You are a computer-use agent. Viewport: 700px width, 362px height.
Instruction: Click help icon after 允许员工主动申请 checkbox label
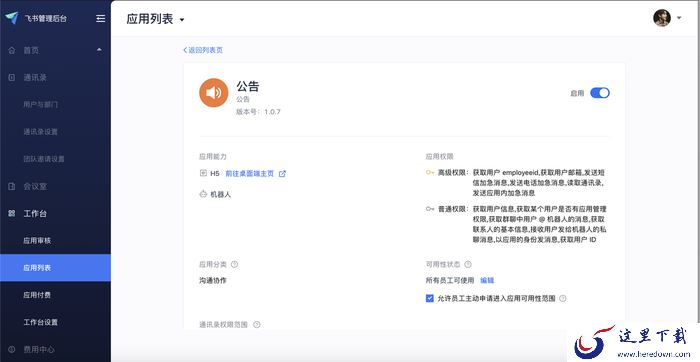click(x=562, y=298)
